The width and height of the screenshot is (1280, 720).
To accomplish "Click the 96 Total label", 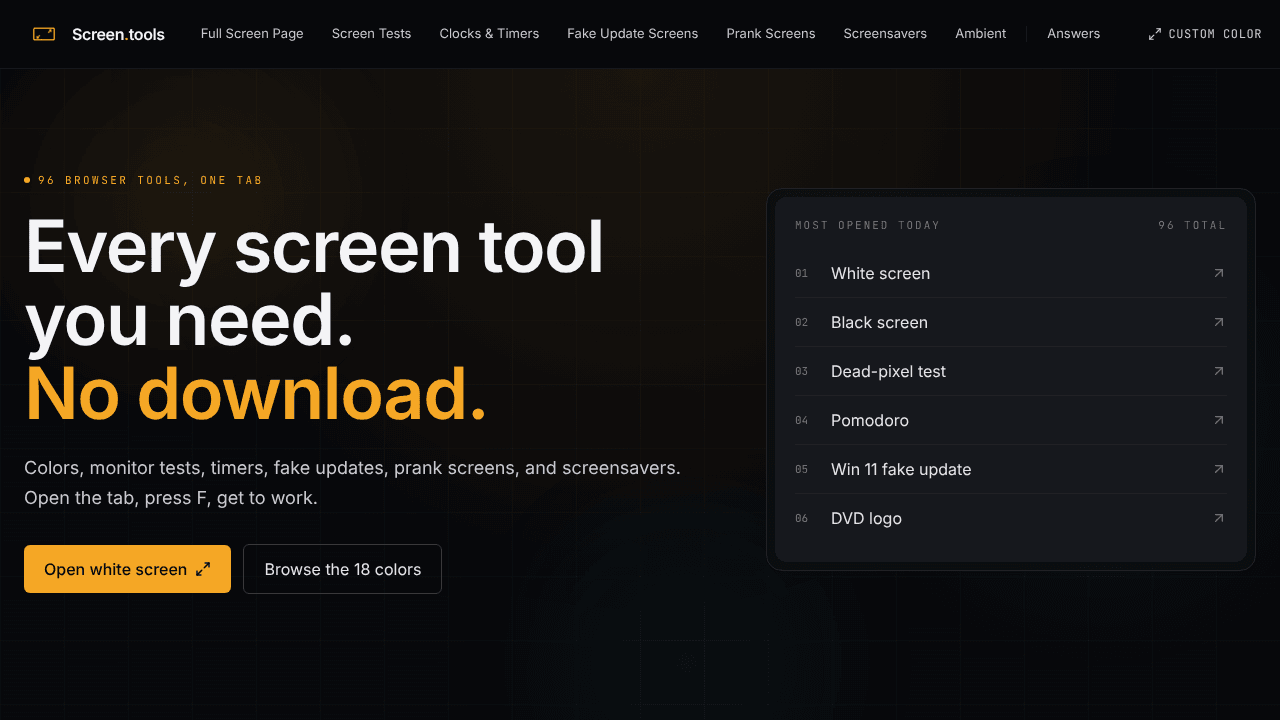I will pos(1192,225).
